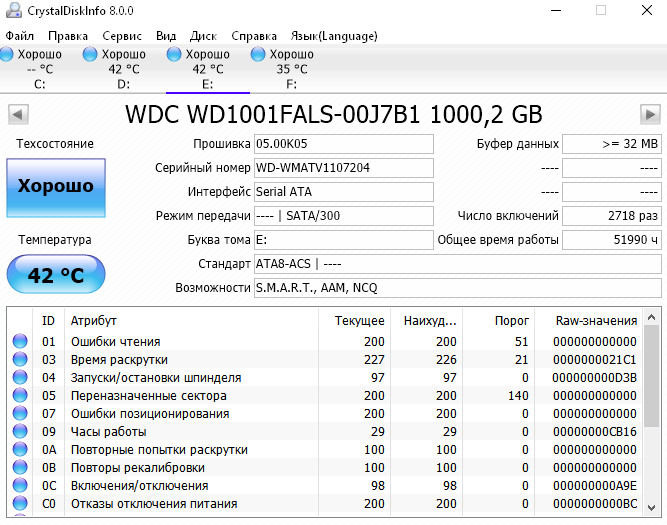Select row text Ошибки позиционирования

point(150,414)
